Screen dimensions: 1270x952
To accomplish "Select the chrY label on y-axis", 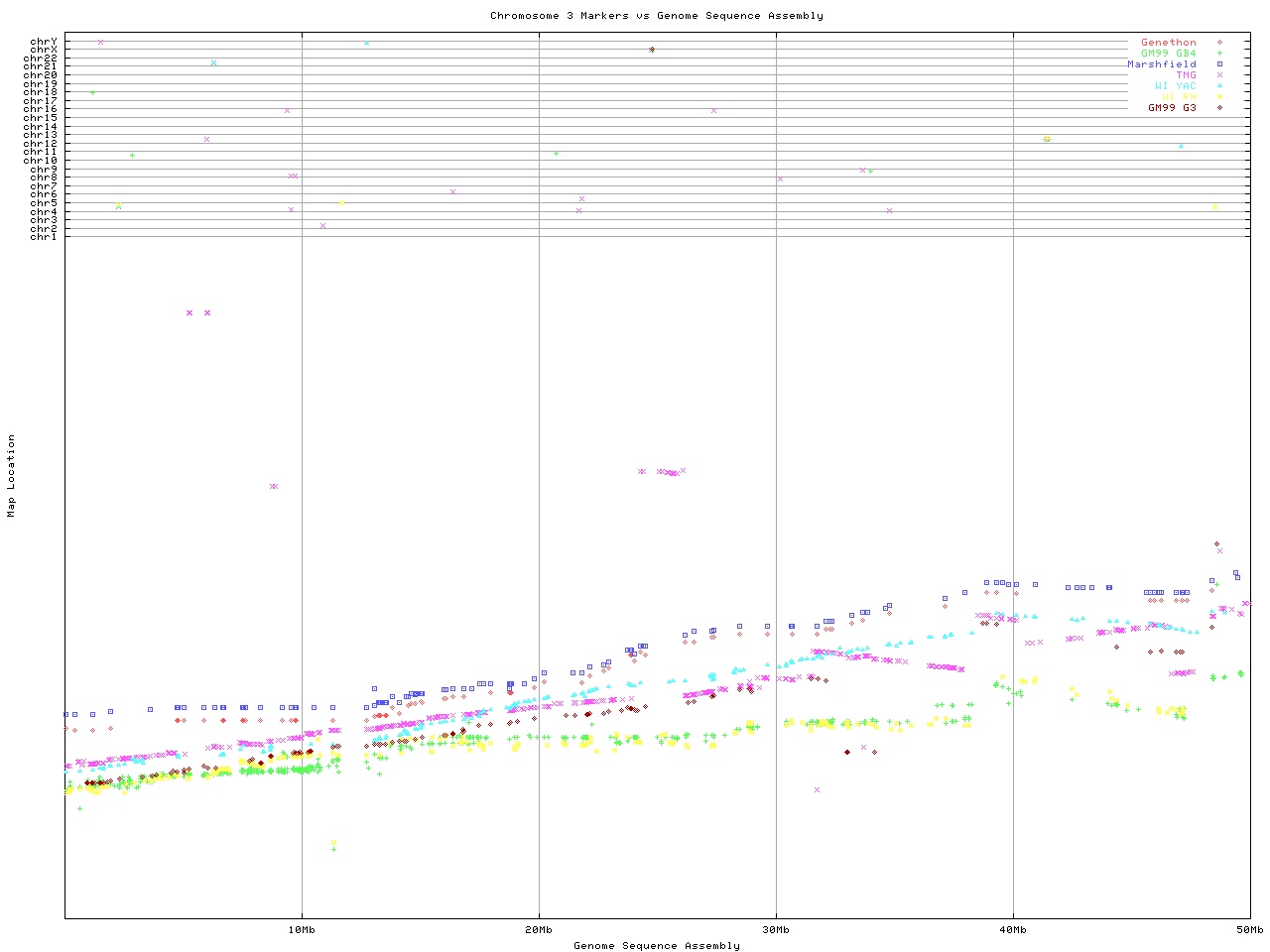I will tap(44, 42).
